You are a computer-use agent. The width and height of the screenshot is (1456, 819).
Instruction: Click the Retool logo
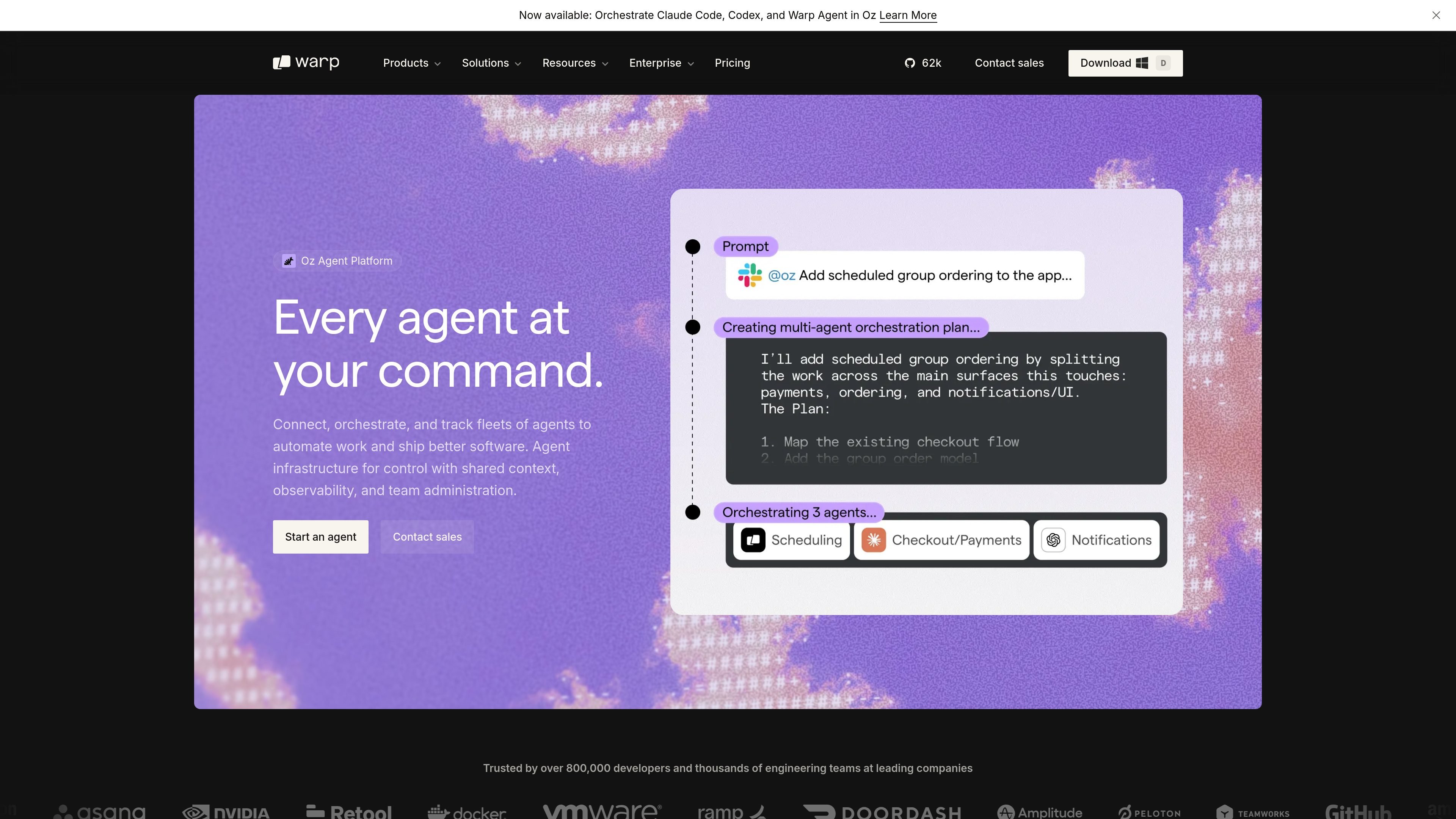[349, 812]
